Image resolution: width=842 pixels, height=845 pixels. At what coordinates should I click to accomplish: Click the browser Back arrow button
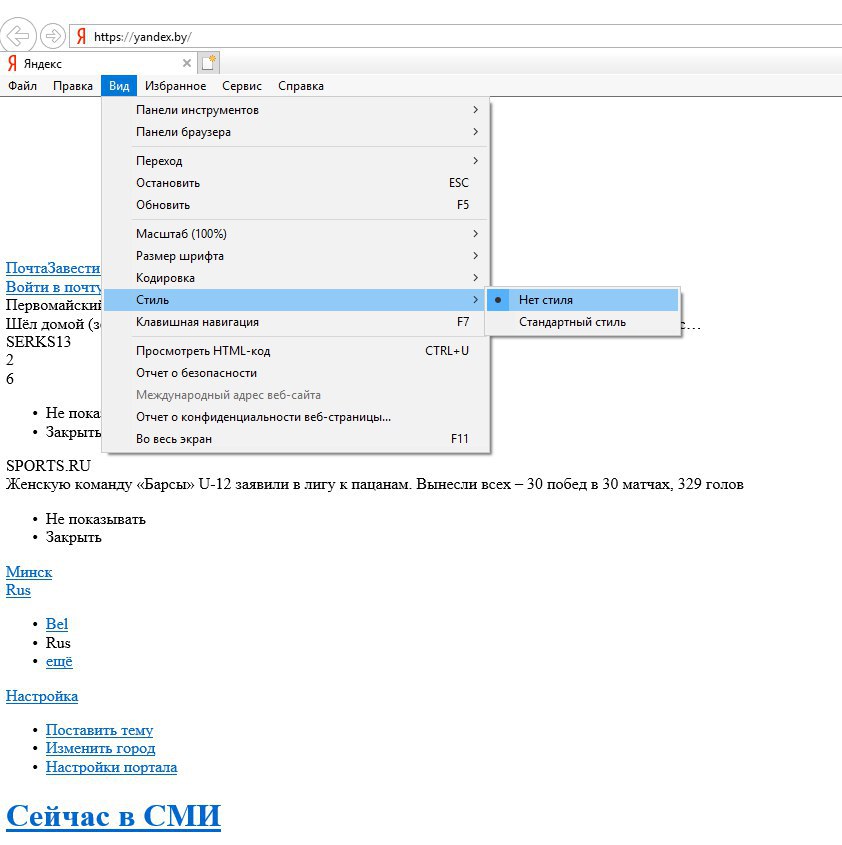(18, 36)
